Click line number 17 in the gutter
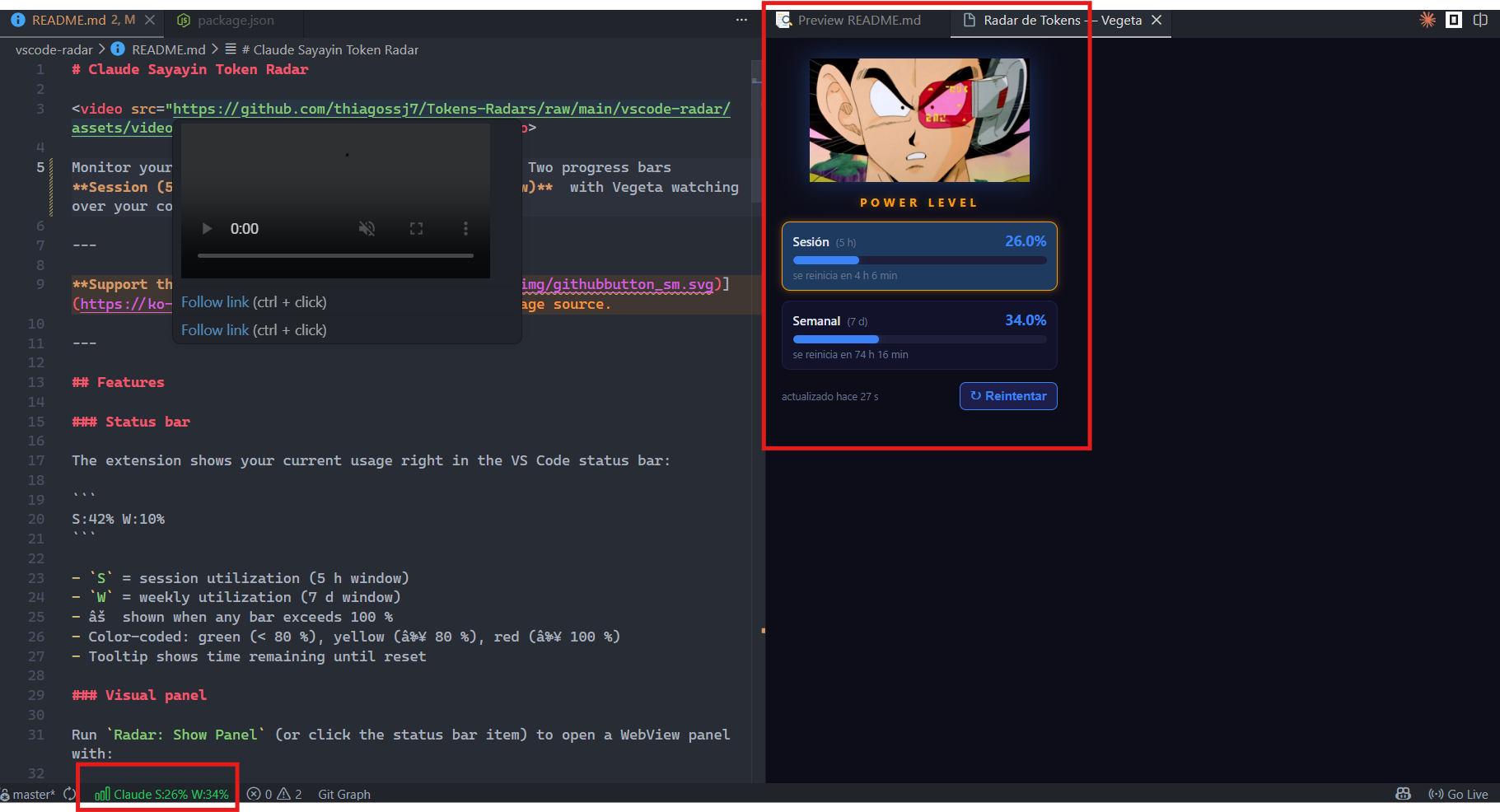 click(36, 460)
